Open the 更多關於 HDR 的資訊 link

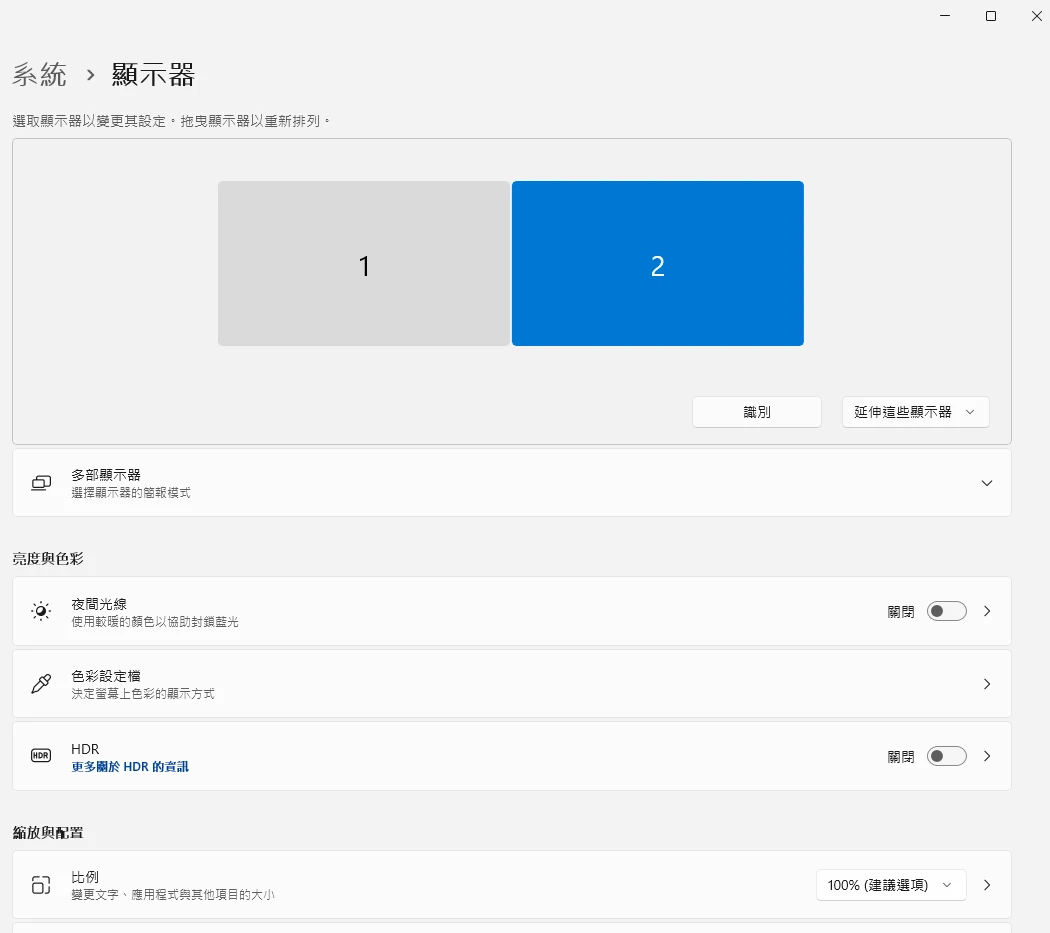pos(130,767)
